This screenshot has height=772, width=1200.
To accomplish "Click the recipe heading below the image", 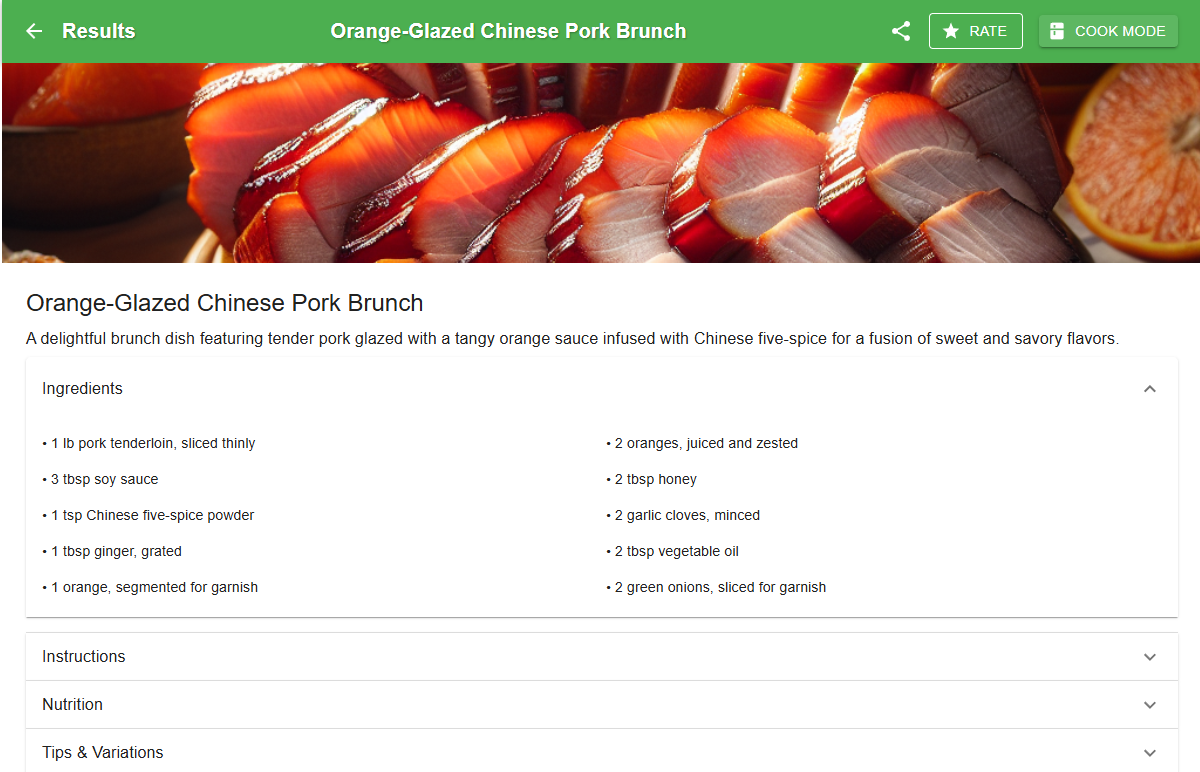I will [225, 303].
